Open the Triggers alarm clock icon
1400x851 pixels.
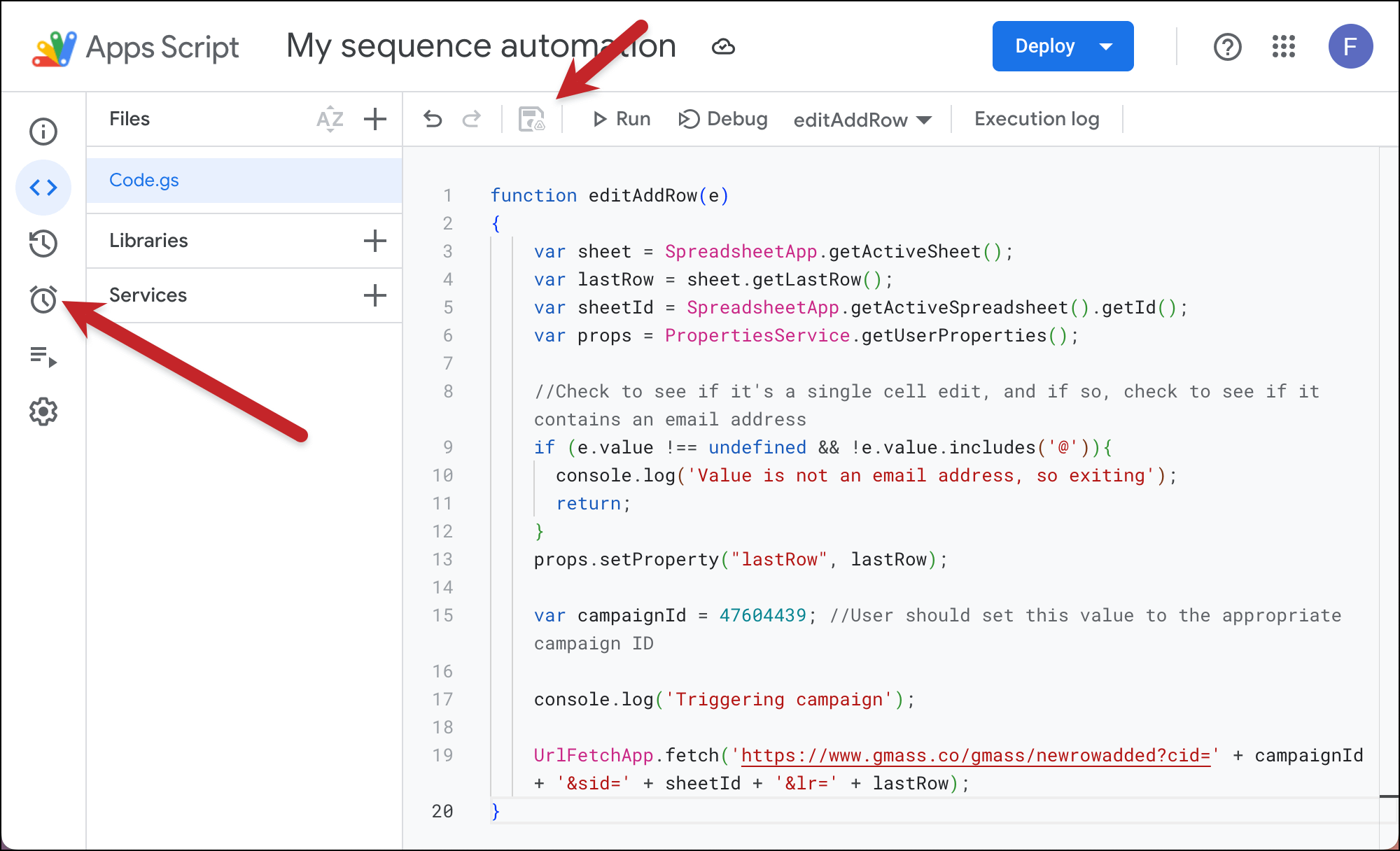pyautogui.click(x=43, y=300)
